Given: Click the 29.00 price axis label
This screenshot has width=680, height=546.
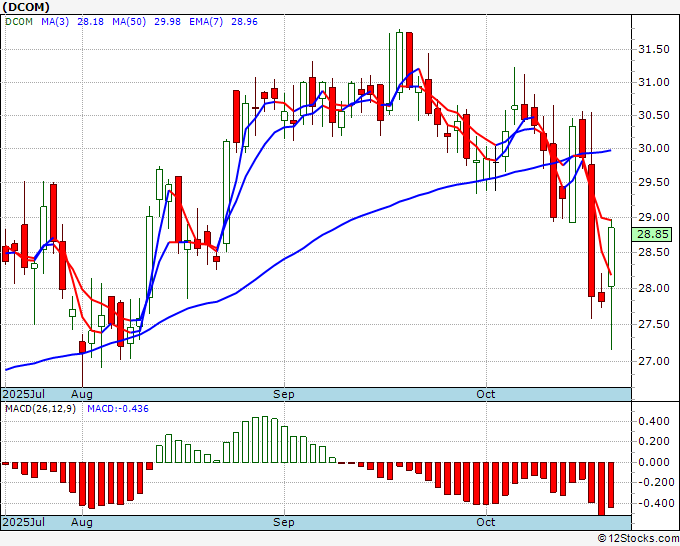Looking at the screenshot, I should point(654,217).
